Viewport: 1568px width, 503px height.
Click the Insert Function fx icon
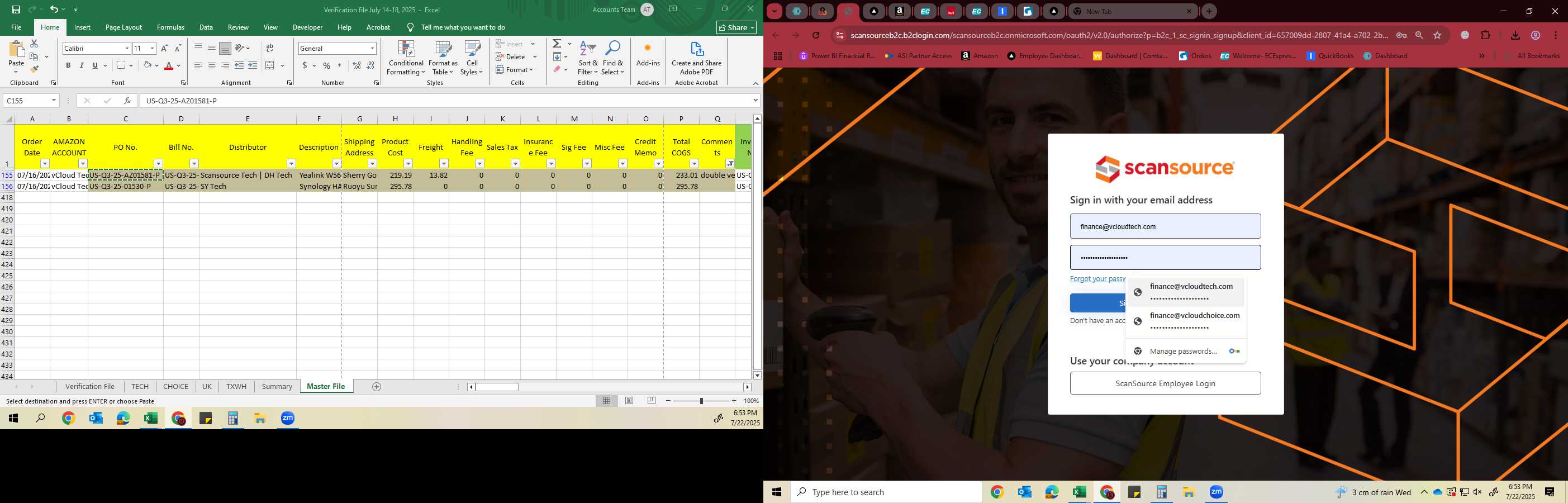127,101
